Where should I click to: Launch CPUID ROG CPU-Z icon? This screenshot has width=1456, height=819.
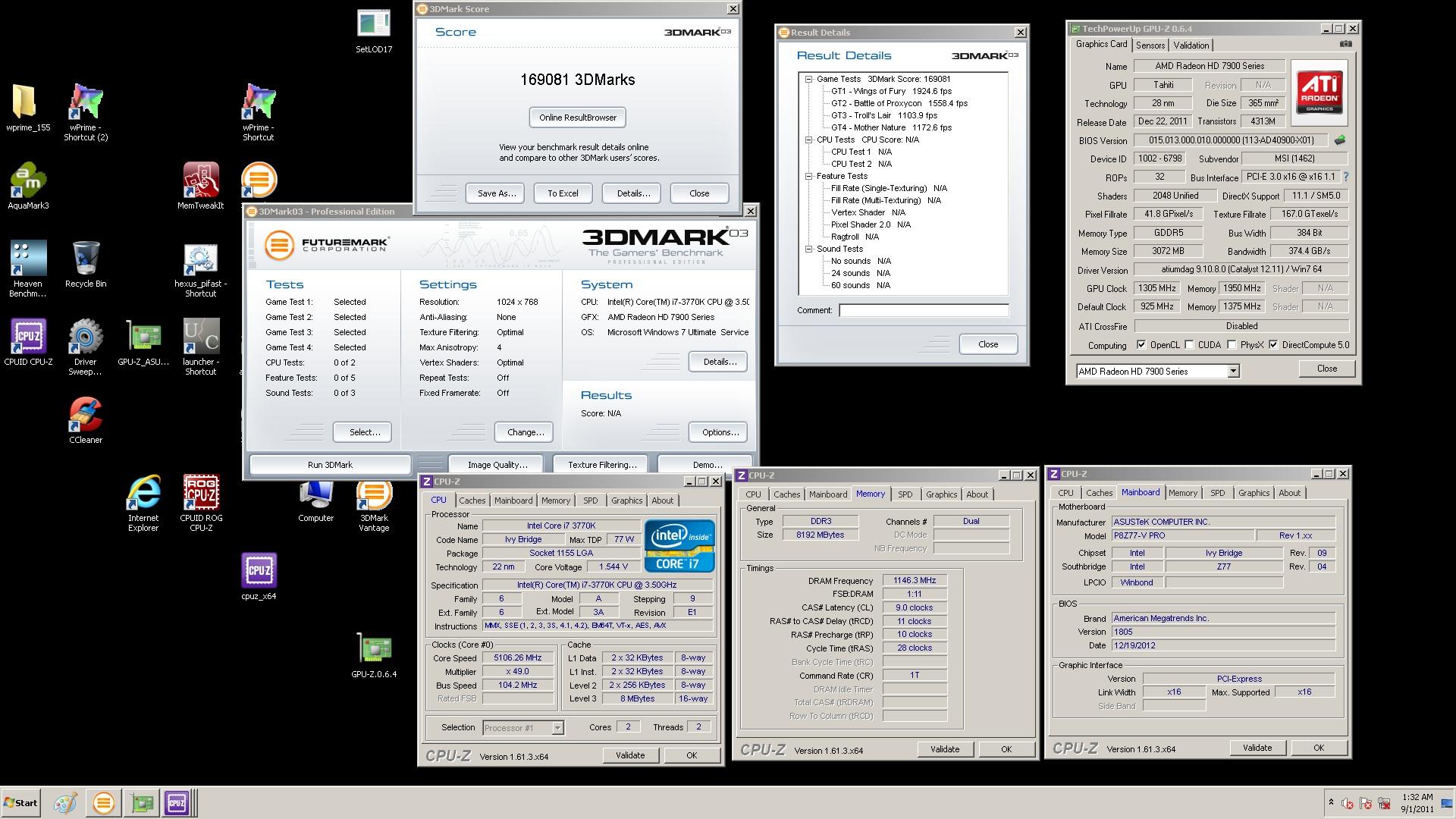click(x=200, y=503)
